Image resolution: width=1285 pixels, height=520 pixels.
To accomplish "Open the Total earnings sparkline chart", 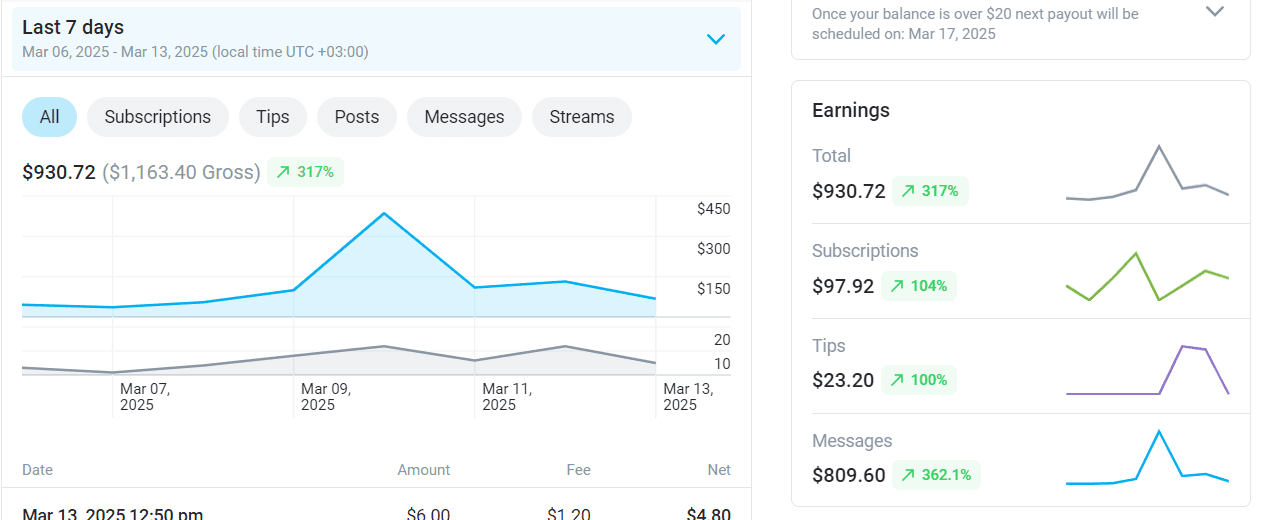I will (1147, 173).
